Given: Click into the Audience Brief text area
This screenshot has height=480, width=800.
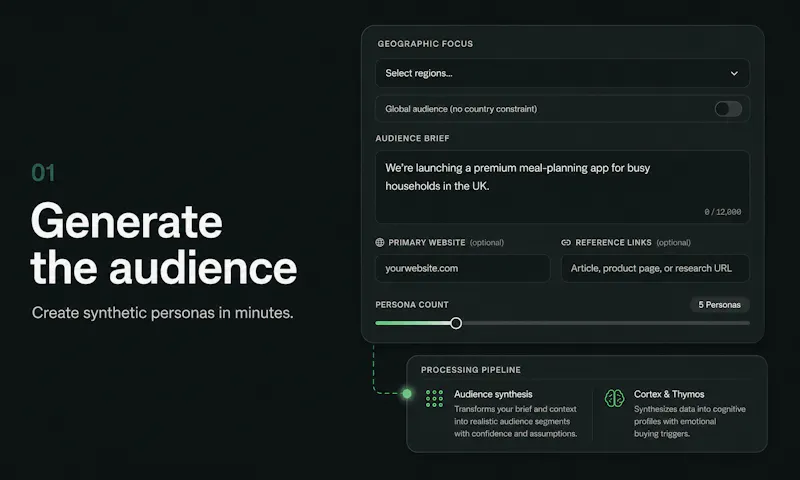Looking at the screenshot, I should [562, 187].
